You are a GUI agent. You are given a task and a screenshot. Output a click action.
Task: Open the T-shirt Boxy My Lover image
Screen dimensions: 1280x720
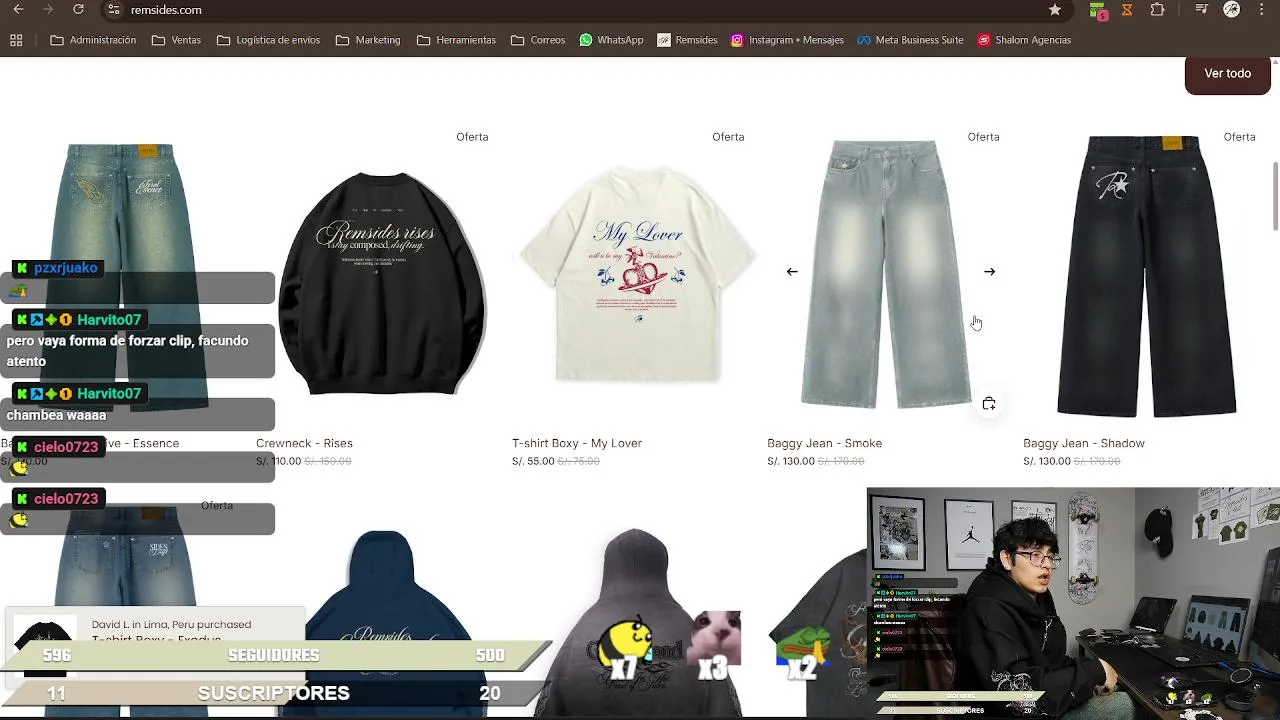[638, 275]
